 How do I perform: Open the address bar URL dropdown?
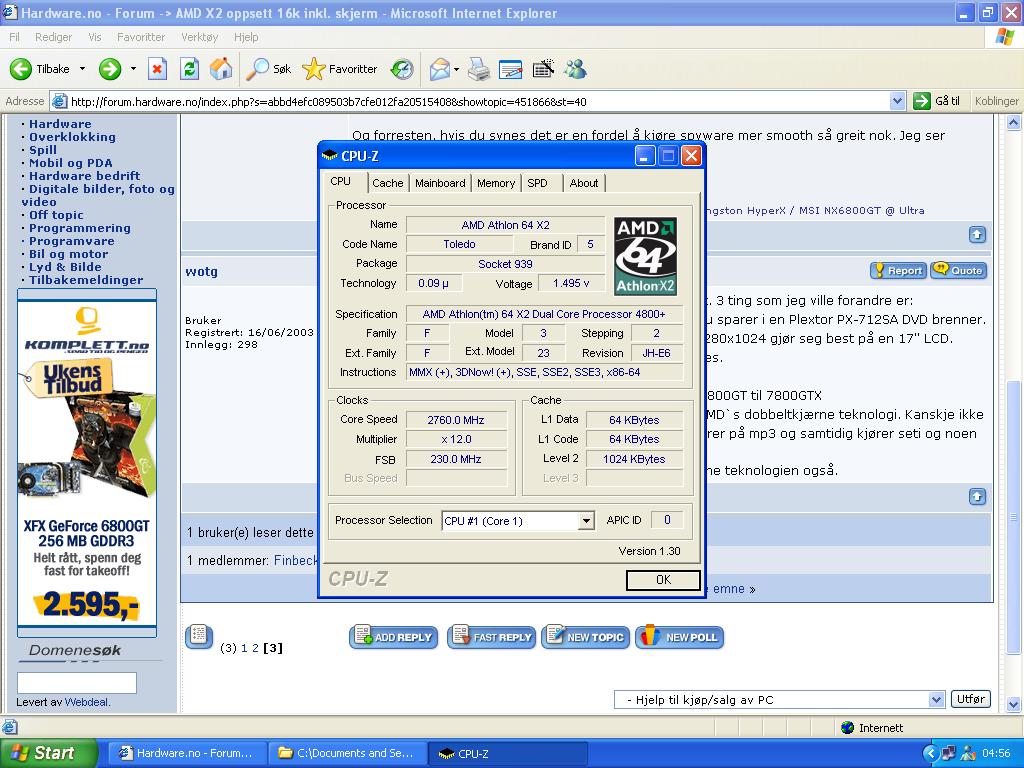(897, 101)
